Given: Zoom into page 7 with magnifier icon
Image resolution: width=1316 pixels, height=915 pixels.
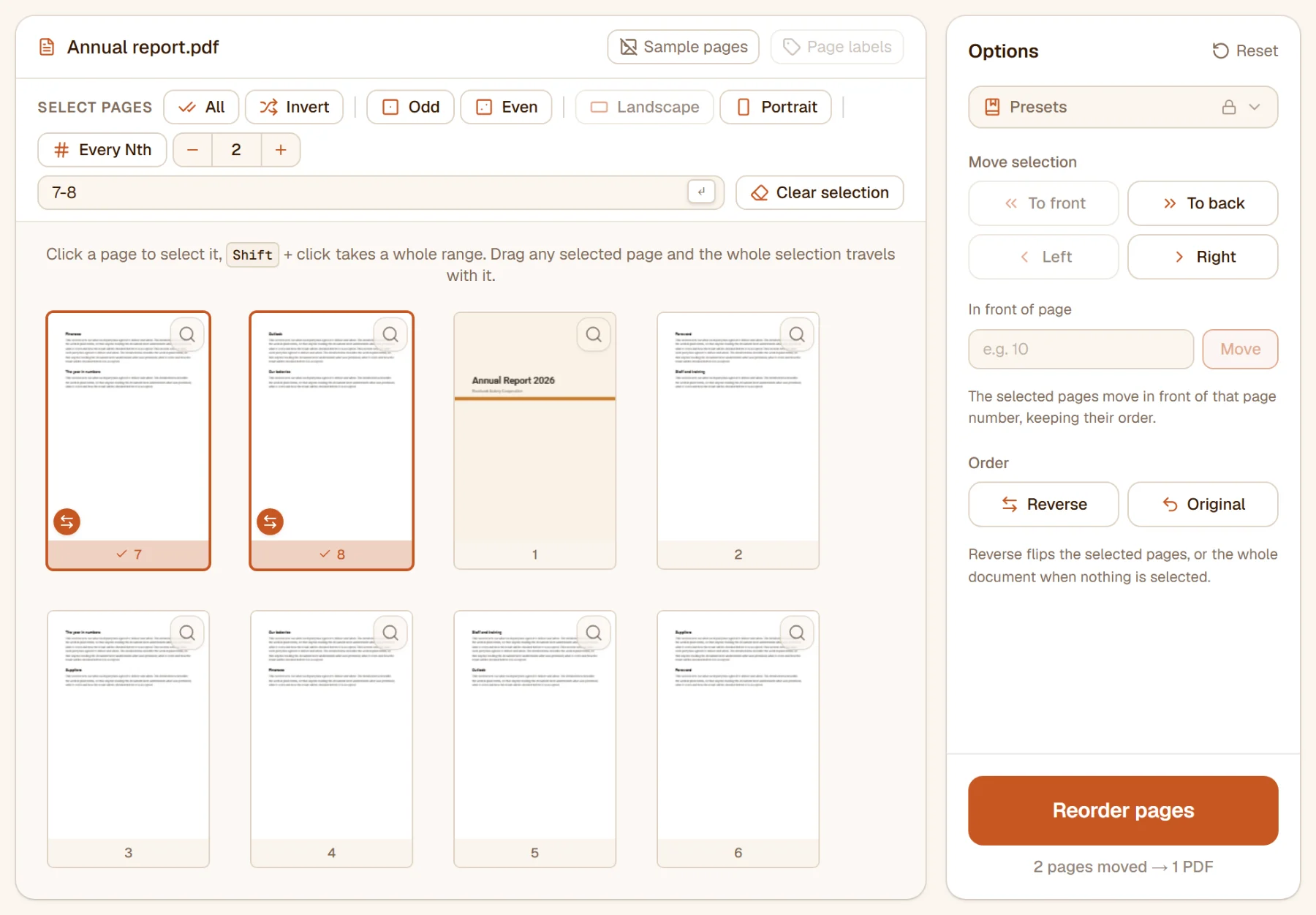Looking at the screenshot, I should pos(187,334).
